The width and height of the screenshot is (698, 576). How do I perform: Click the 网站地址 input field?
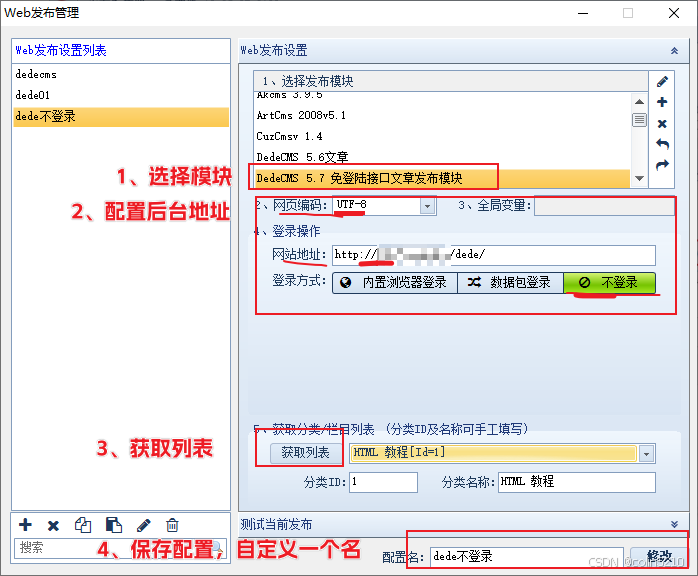[x=494, y=255]
